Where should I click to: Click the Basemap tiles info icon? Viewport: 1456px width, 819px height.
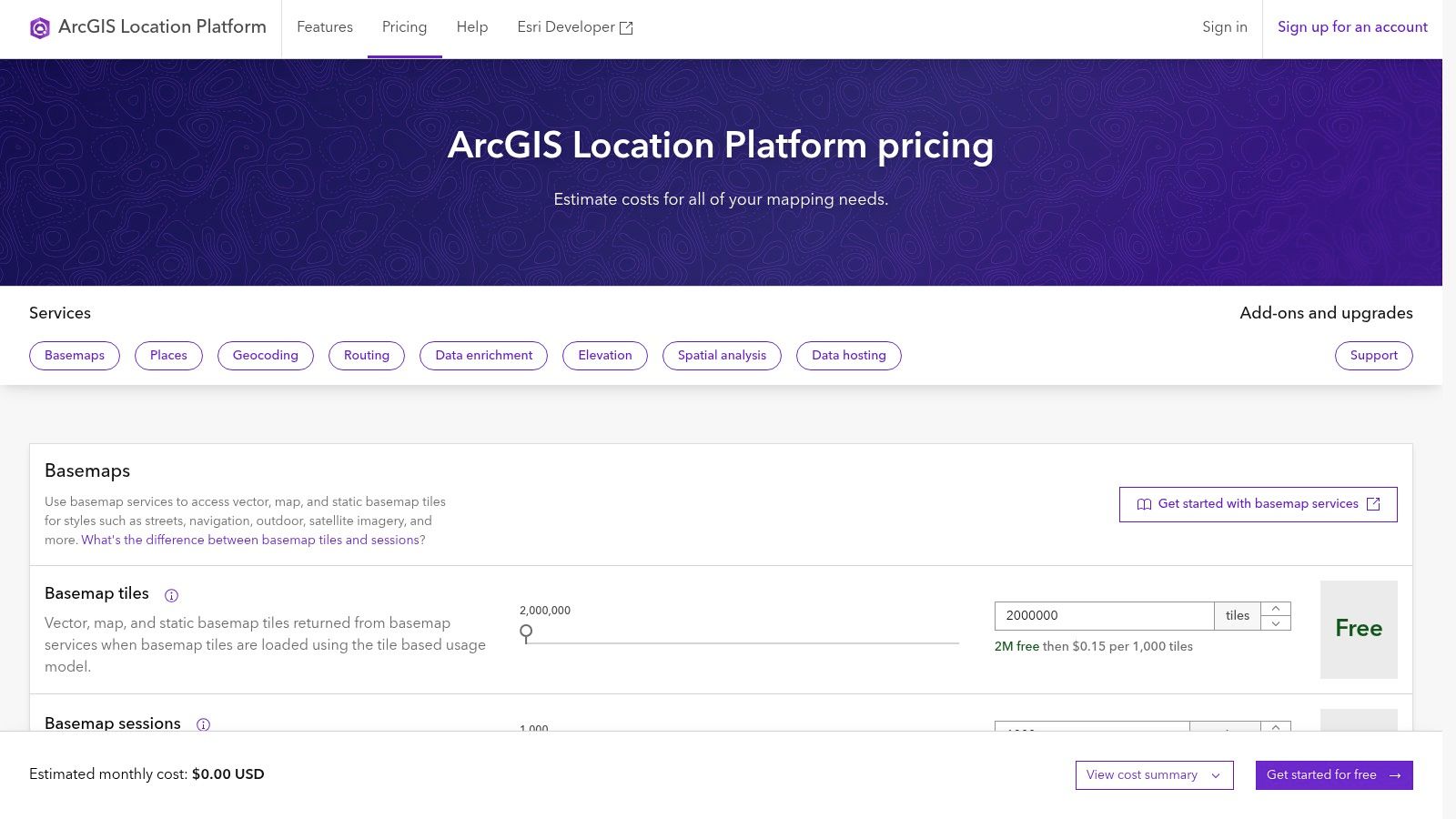(171, 595)
